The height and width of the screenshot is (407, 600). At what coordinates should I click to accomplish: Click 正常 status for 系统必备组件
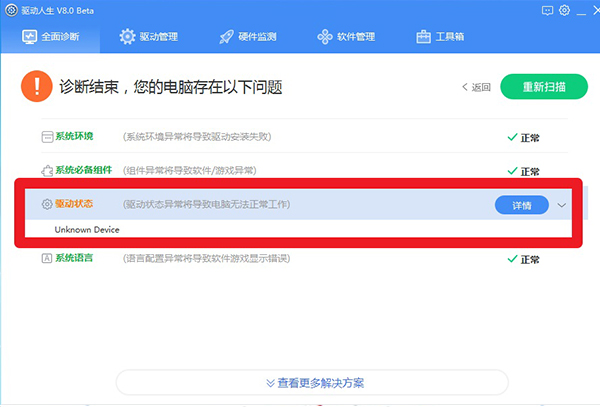pyautogui.click(x=523, y=171)
